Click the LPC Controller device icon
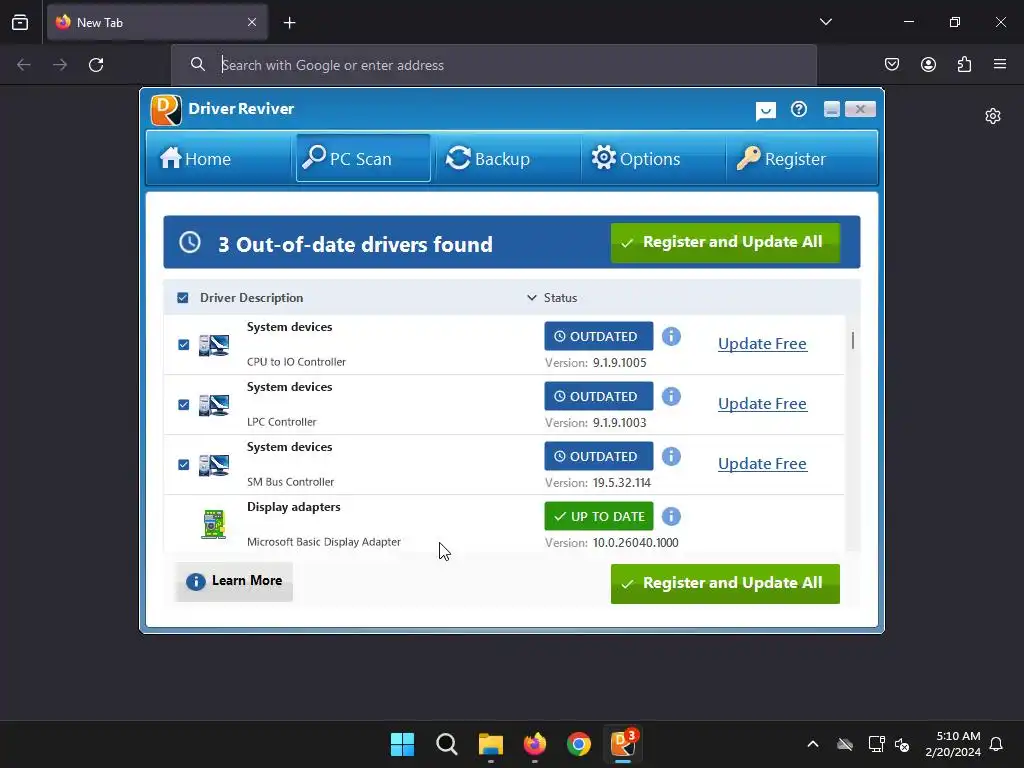Image resolution: width=1024 pixels, height=768 pixels. pos(214,405)
